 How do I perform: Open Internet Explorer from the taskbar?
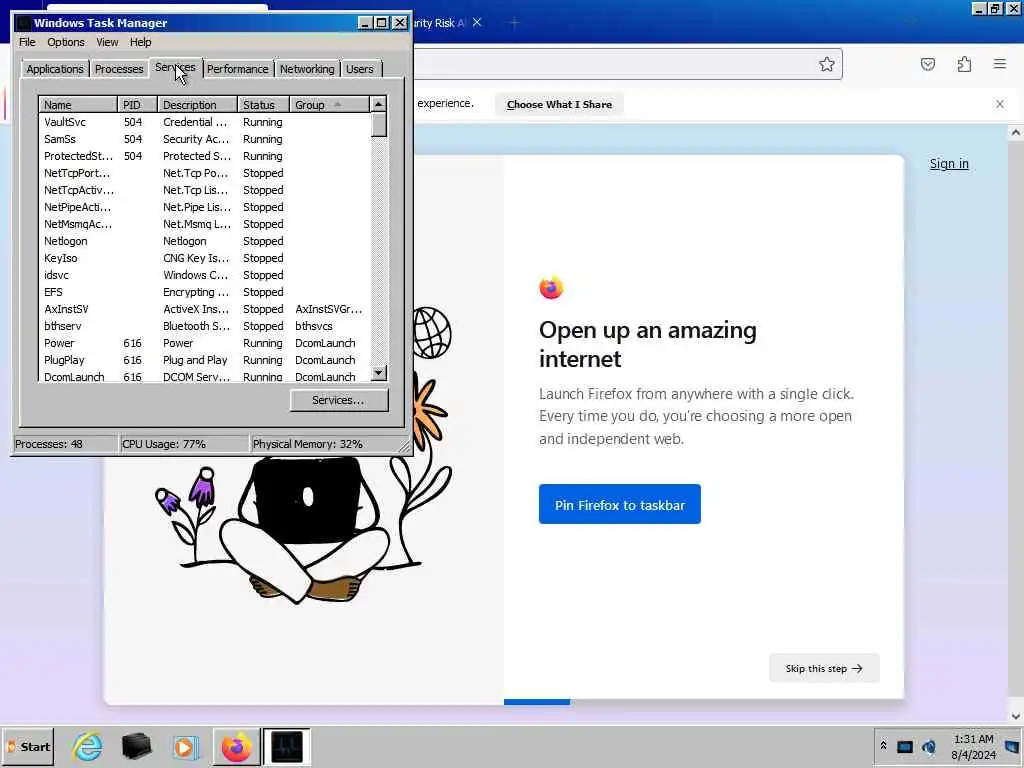(x=88, y=746)
